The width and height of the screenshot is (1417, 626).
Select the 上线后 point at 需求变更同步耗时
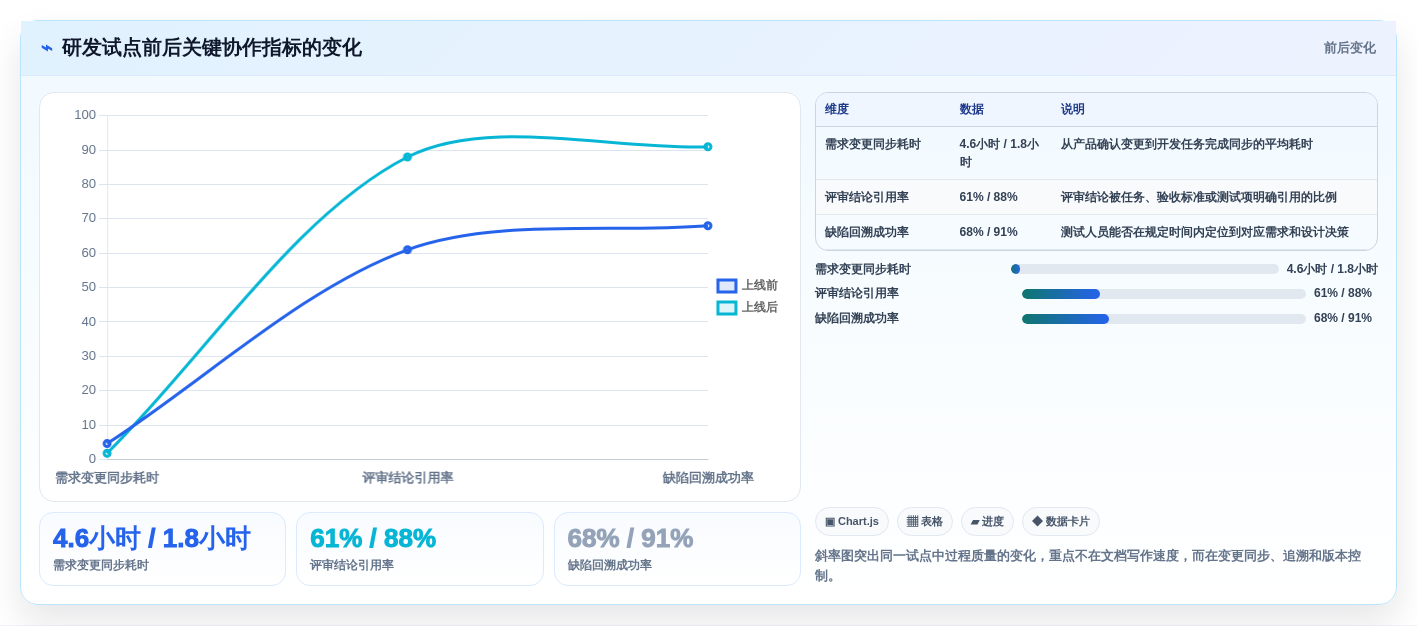[x=107, y=454]
